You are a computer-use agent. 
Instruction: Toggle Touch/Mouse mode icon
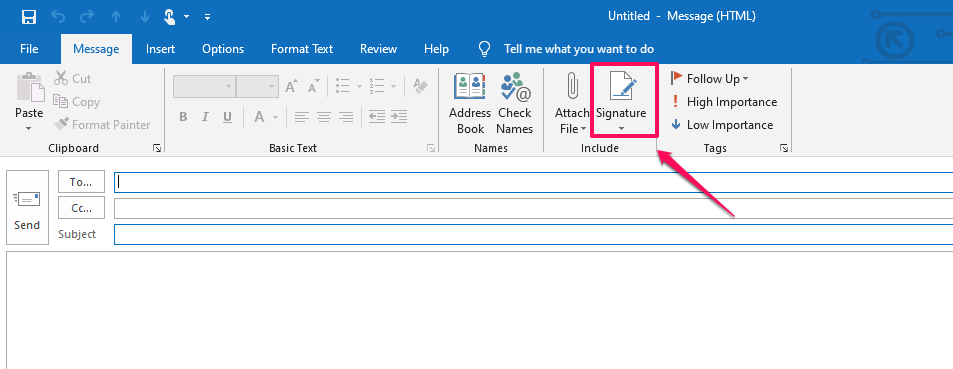(171, 17)
